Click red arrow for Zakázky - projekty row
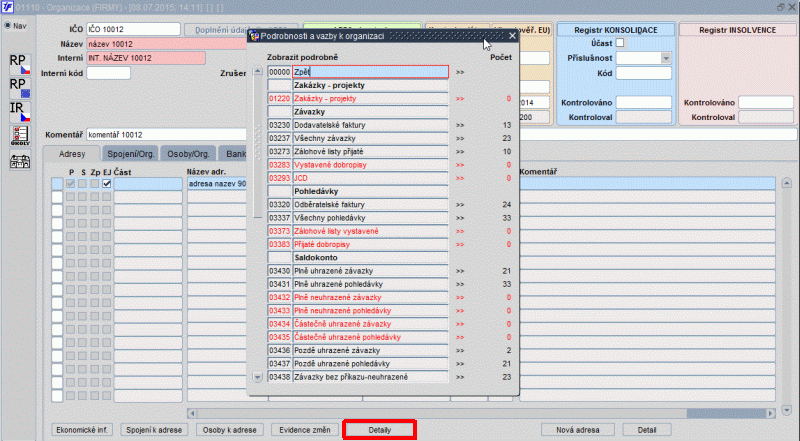Image resolution: width=800 pixels, height=441 pixels. (x=460, y=99)
